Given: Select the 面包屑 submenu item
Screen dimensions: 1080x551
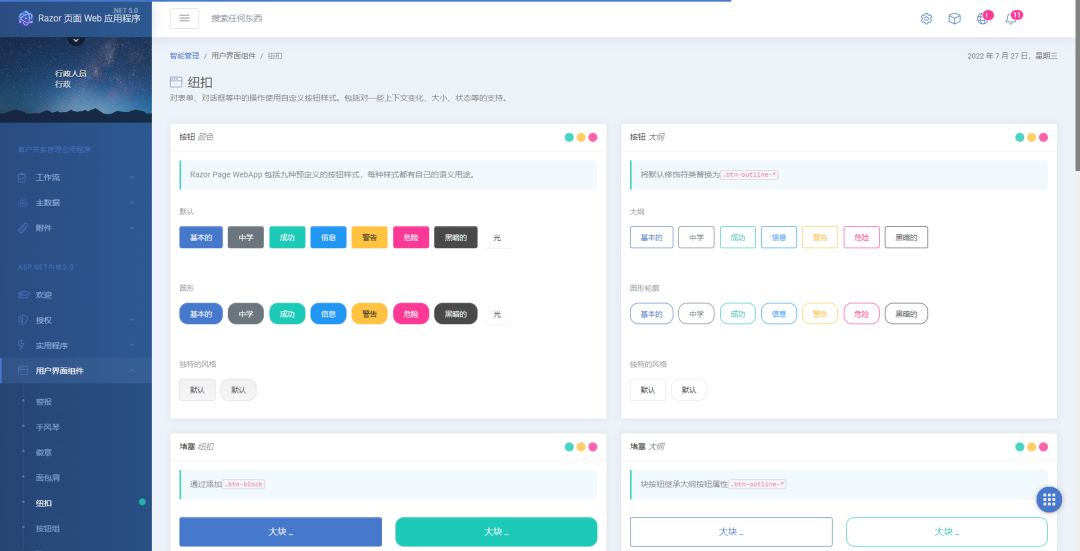Looking at the screenshot, I should [48, 478].
